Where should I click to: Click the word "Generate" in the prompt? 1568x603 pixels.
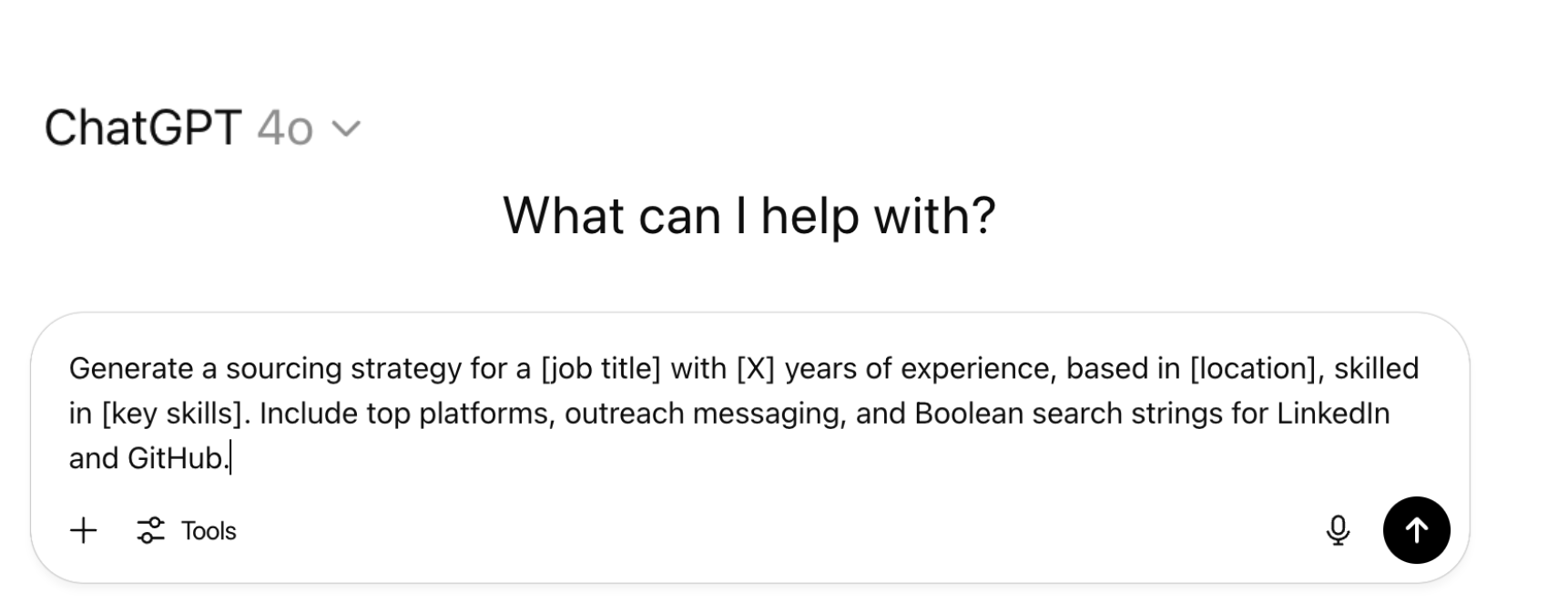pyautogui.click(x=131, y=368)
